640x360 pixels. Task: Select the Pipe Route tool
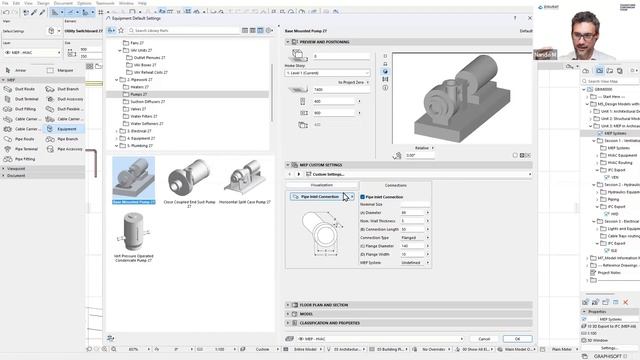pos(20,139)
